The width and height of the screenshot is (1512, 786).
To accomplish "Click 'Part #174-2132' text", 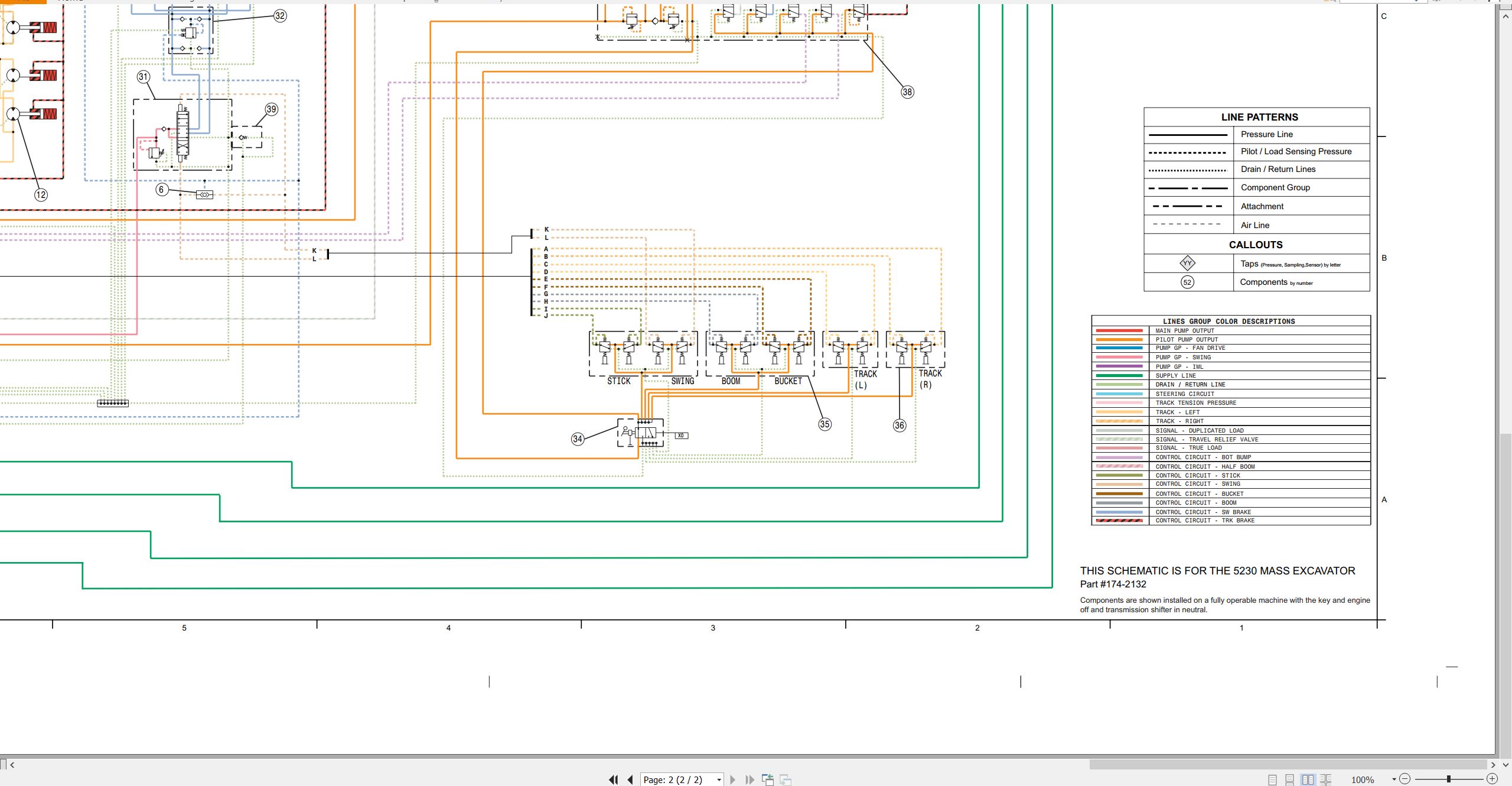I will [x=1113, y=584].
